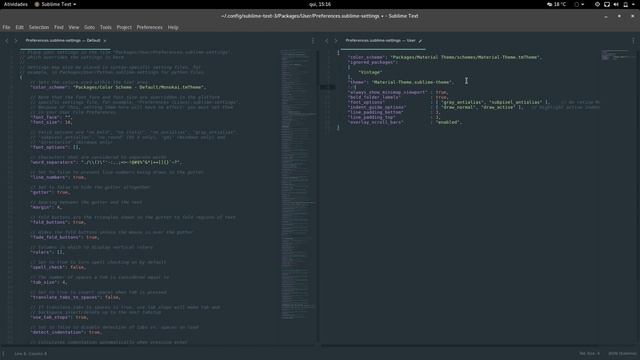The height and width of the screenshot is (360, 640).
Task: Open the Tools menu
Action: click(106, 27)
